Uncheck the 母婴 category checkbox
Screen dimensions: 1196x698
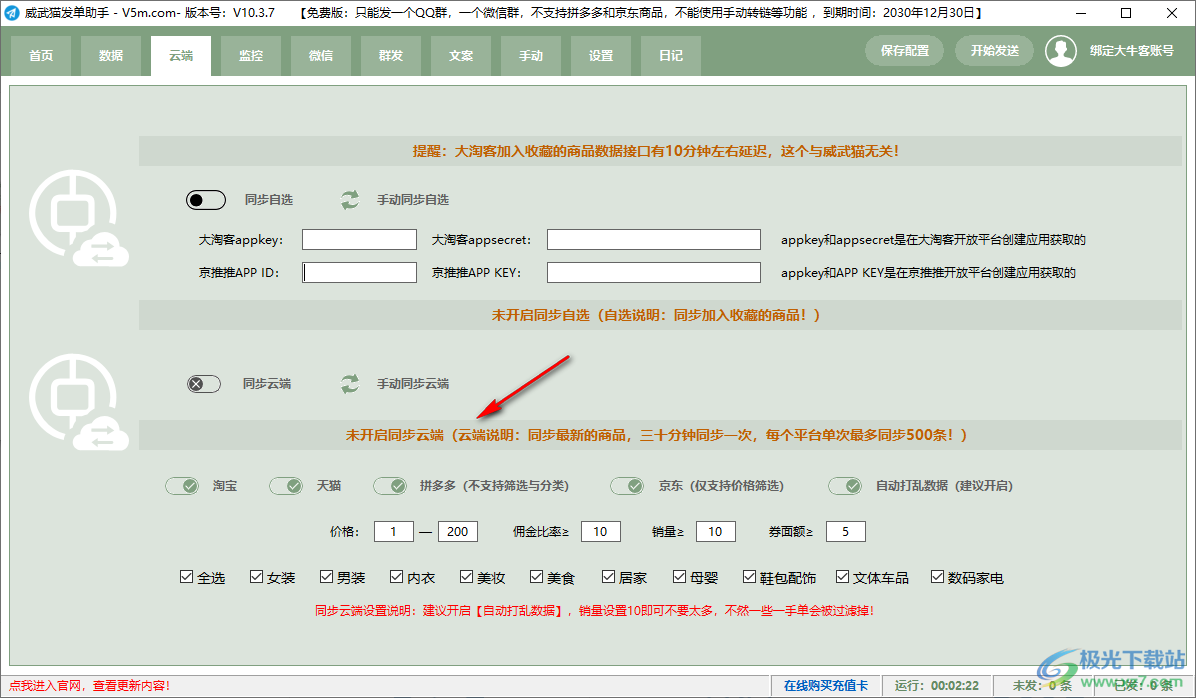click(679, 577)
